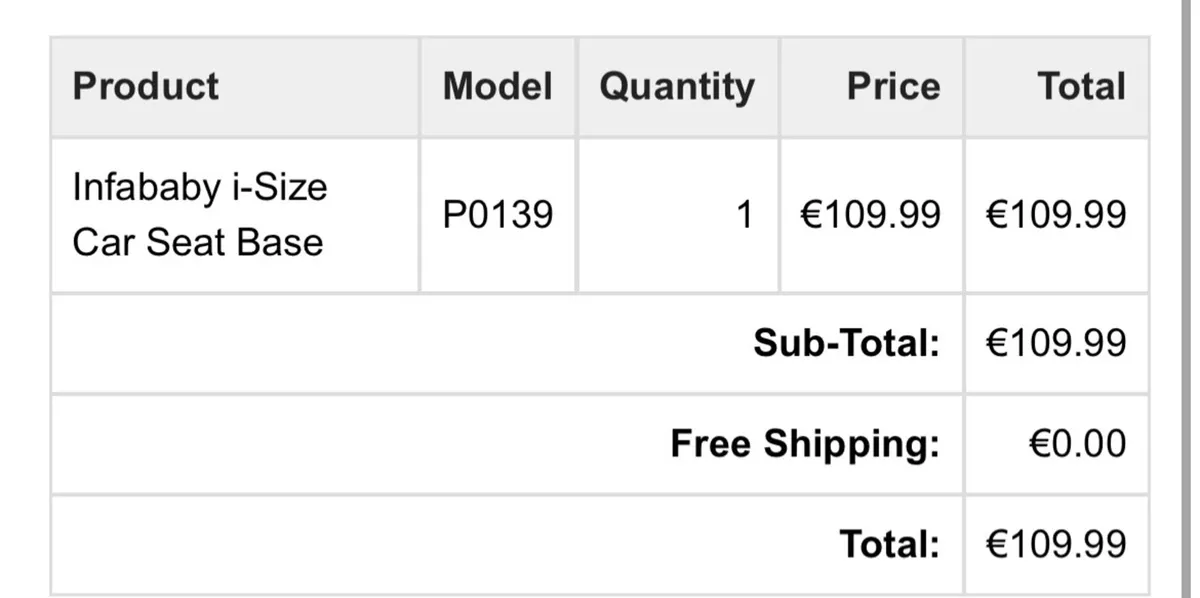1200x598 pixels.
Task: Click the Sub-Total amount €109.99
Action: point(1056,343)
